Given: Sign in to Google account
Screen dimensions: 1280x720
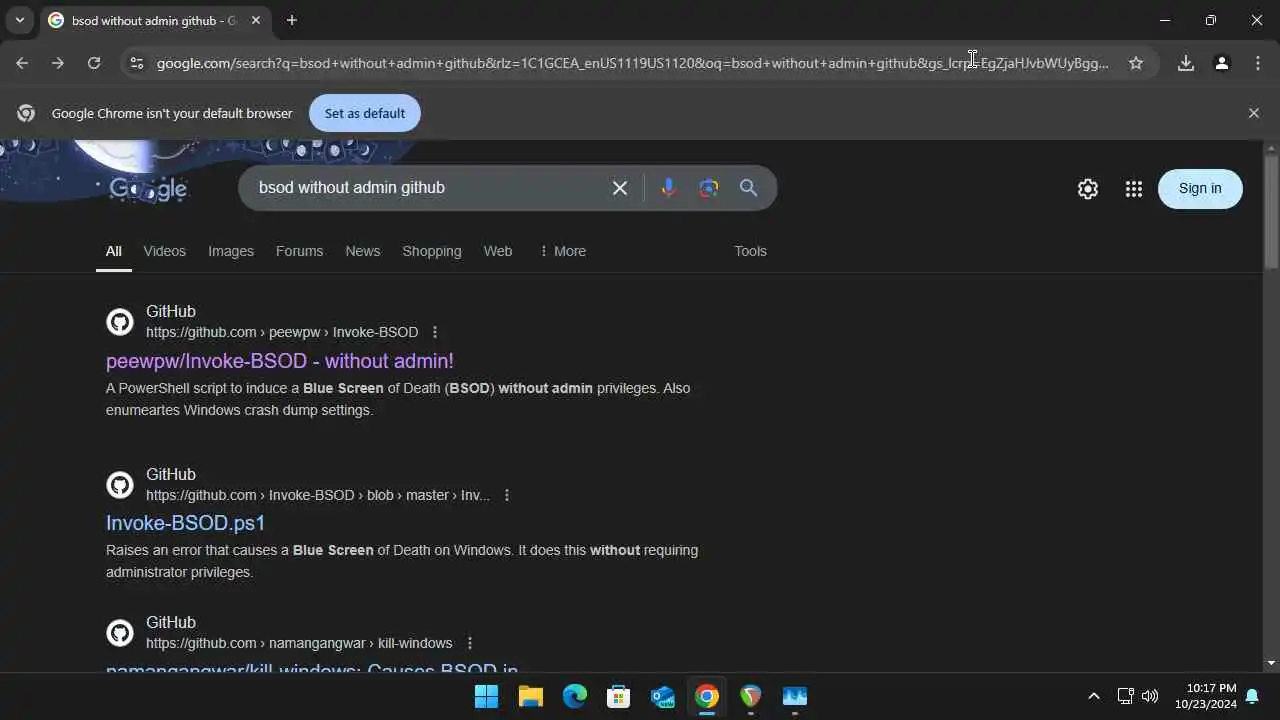Looking at the screenshot, I should (x=1200, y=188).
